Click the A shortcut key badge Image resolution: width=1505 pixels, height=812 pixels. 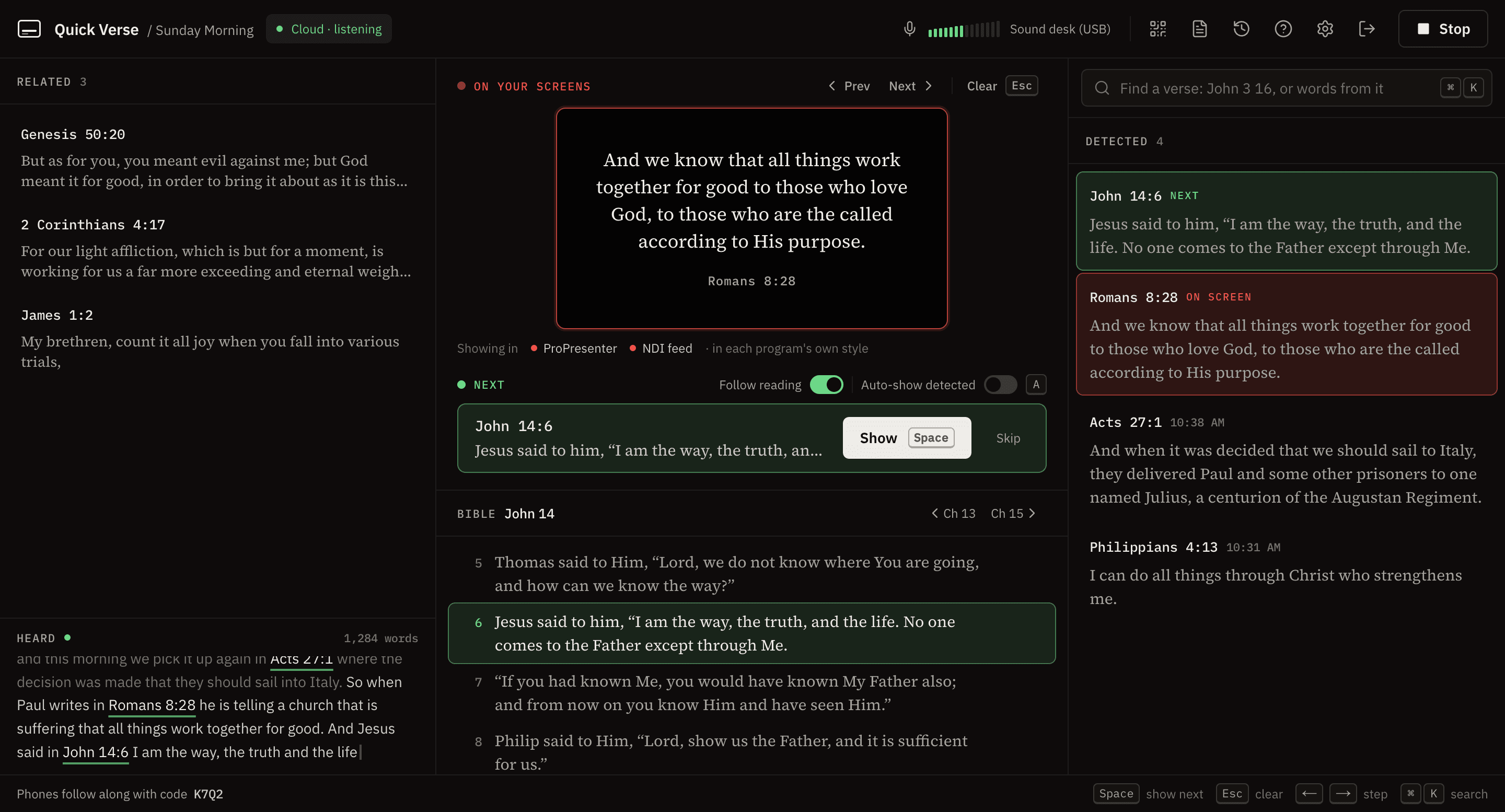[x=1036, y=385]
